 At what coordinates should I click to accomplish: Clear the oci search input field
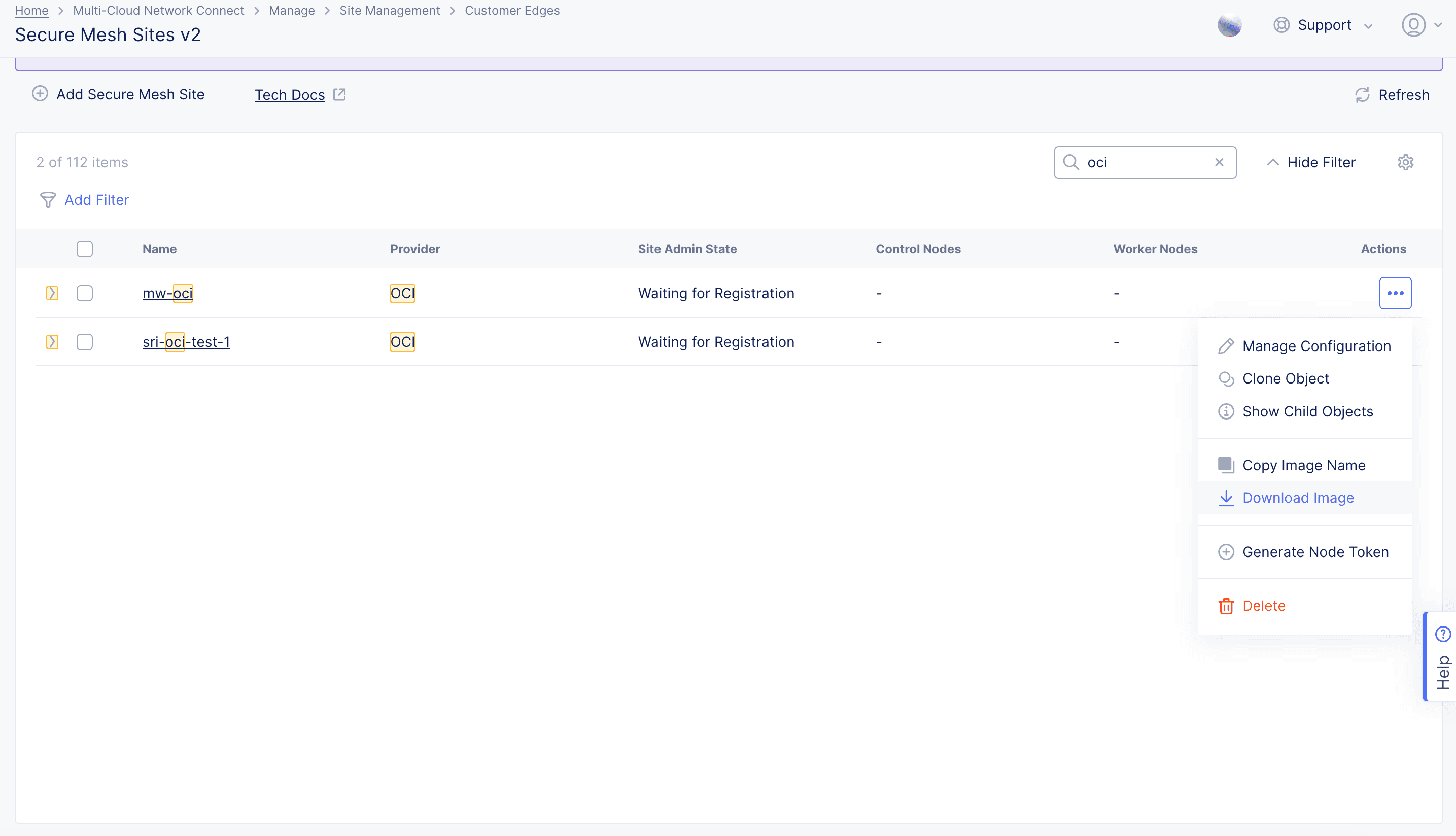point(1219,162)
